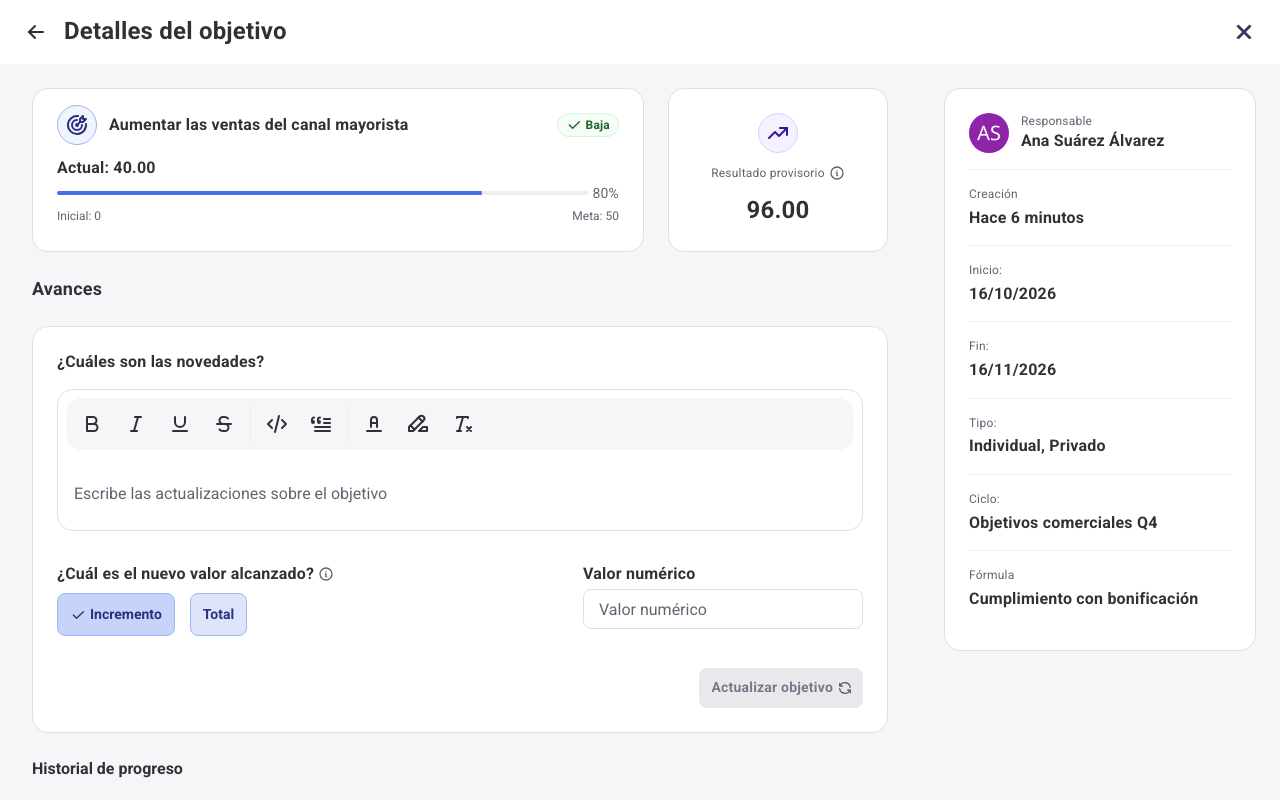Click the objective progress bar at 80%
Viewport: 1280px width, 800px height.
coord(322,192)
